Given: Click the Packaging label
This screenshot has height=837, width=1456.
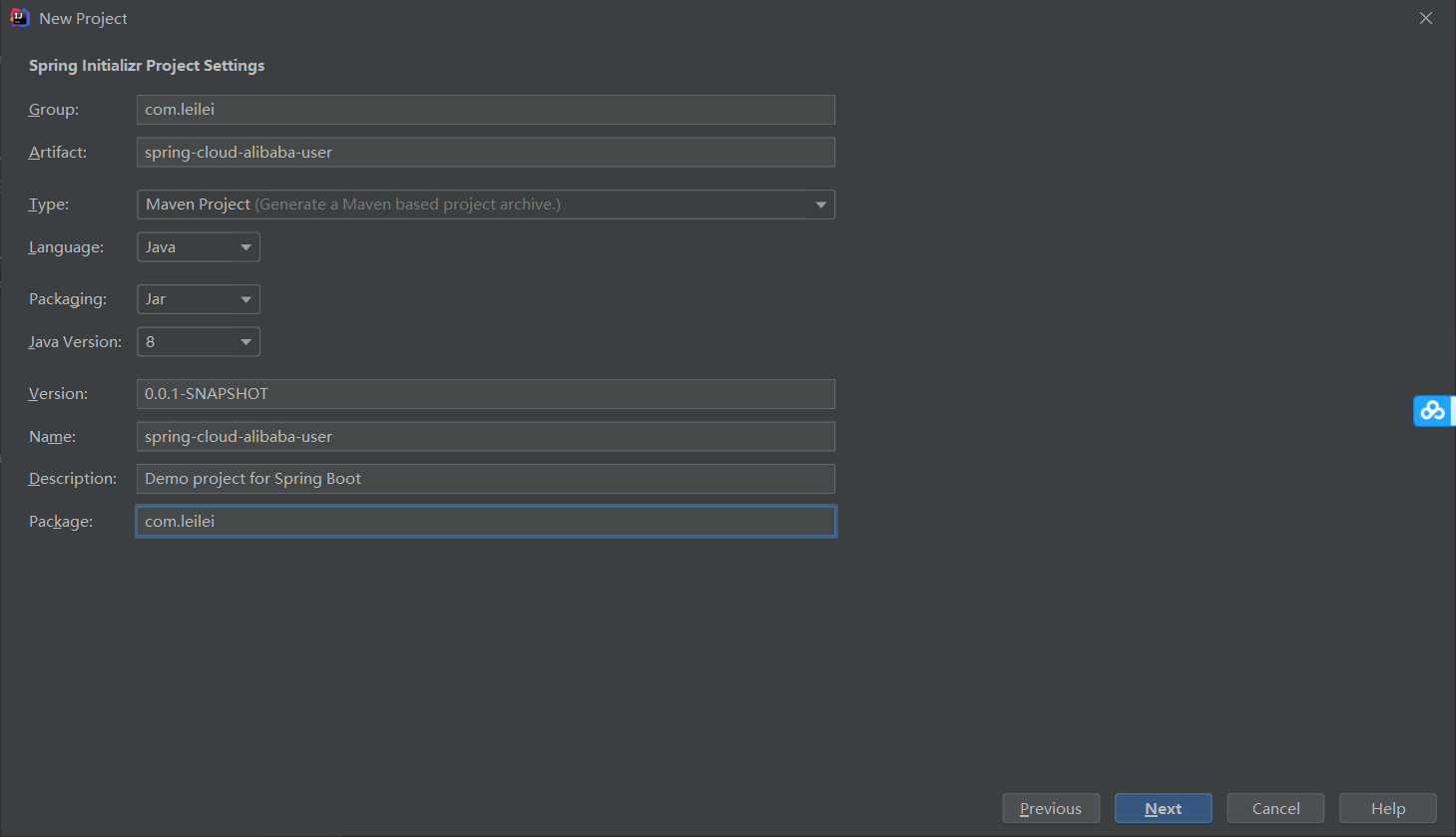Looking at the screenshot, I should tap(68, 299).
